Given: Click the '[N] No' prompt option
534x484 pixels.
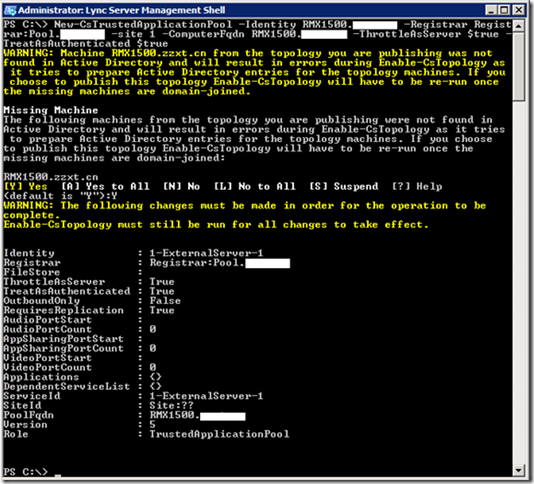Looking at the screenshot, I should (x=181, y=186).
